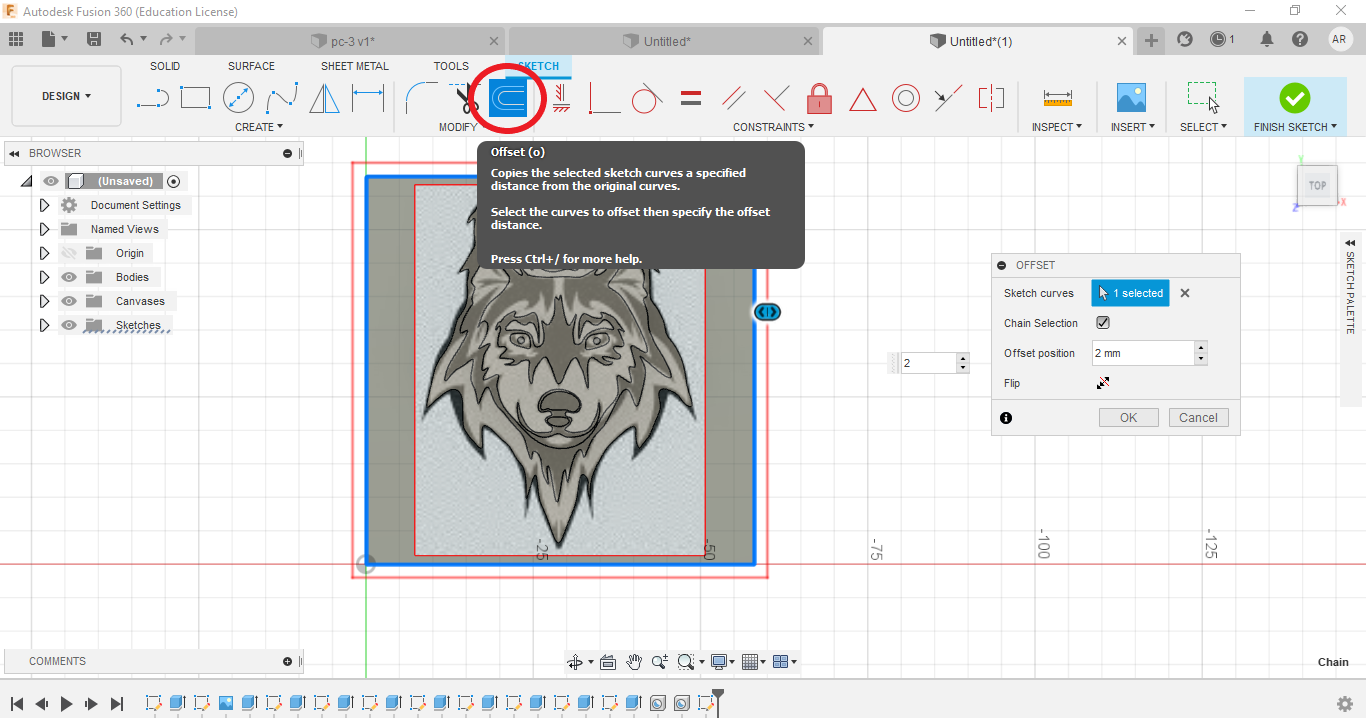Select the Center Diameter Circle tool
This screenshot has width=1366, height=718.
pos(238,98)
